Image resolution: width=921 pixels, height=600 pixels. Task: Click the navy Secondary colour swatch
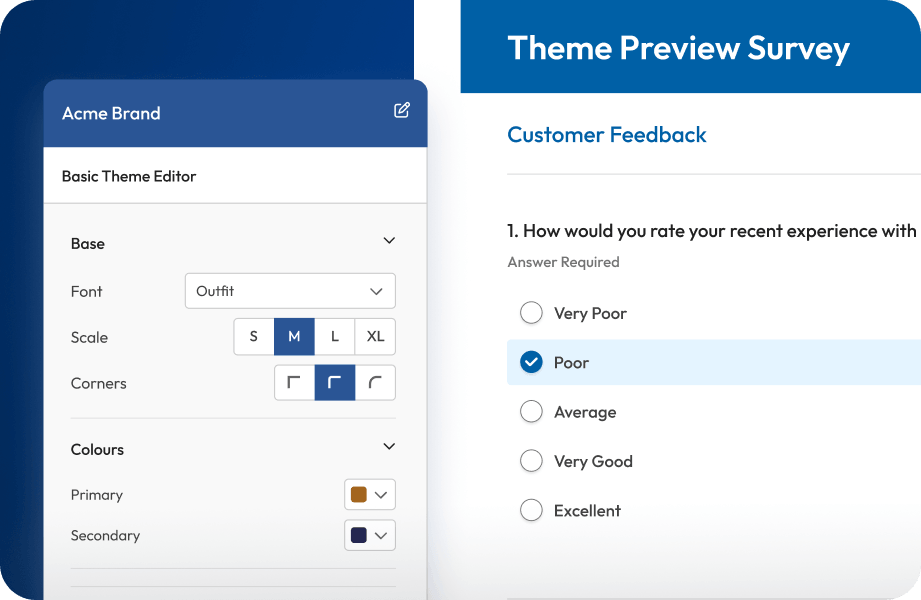point(358,535)
